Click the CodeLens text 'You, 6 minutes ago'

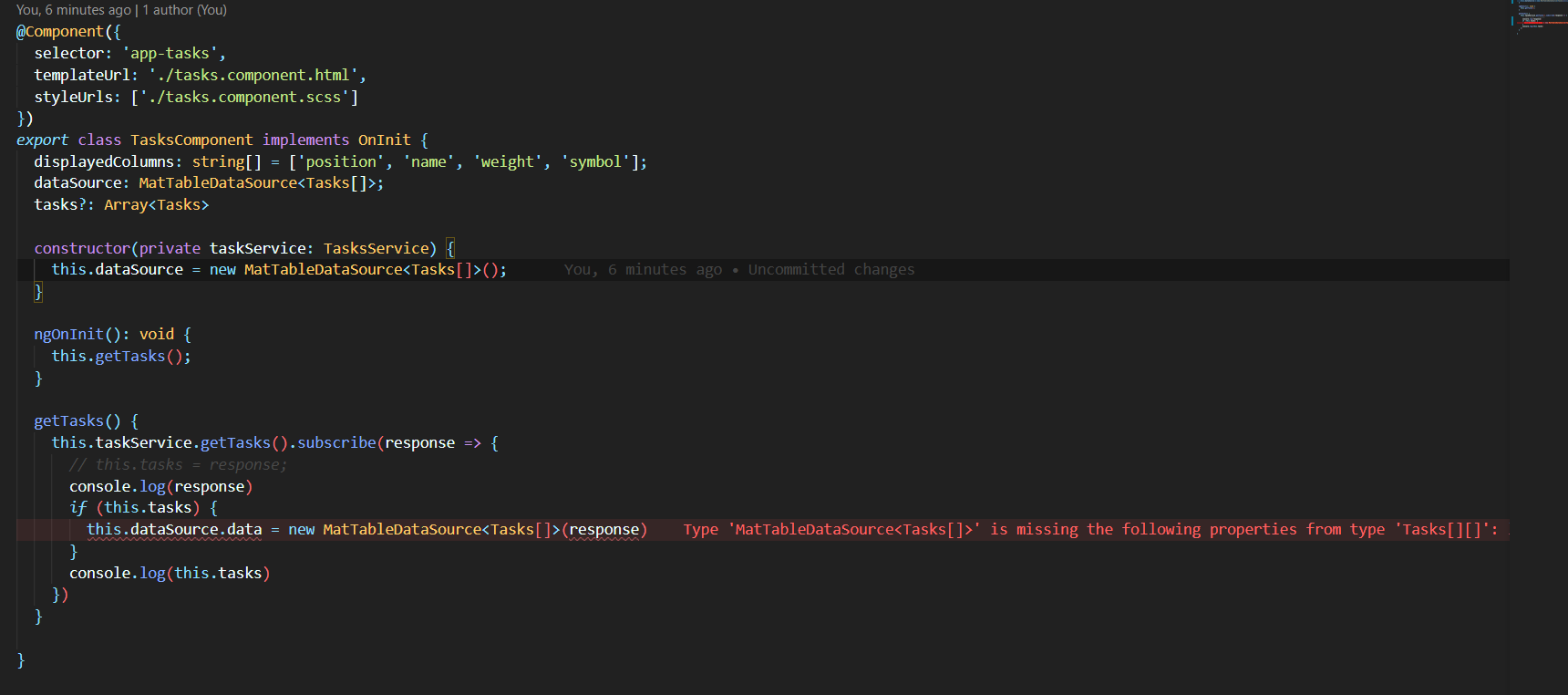tap(74, 10)
